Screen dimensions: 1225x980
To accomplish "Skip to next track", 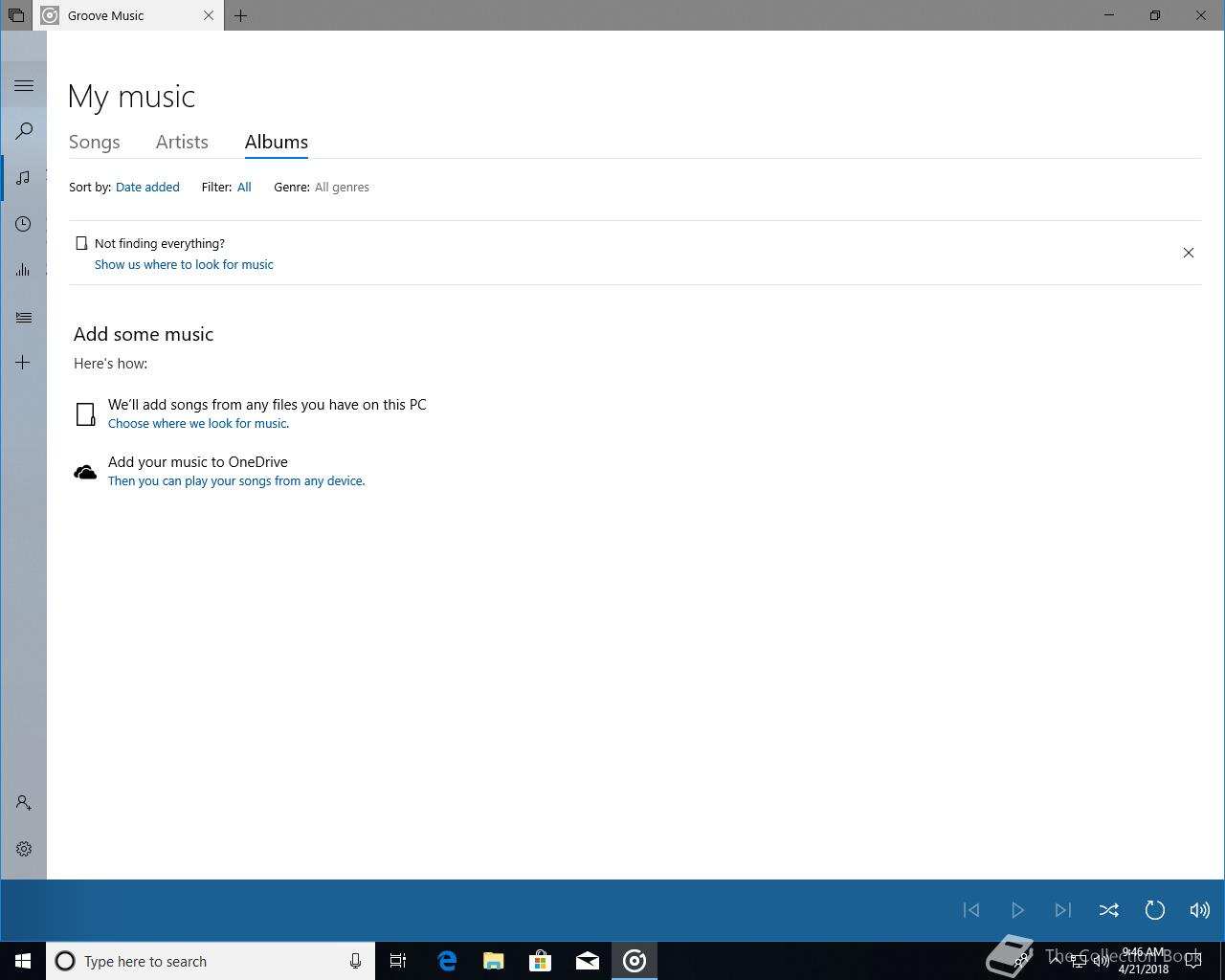I will [1063, 910].
